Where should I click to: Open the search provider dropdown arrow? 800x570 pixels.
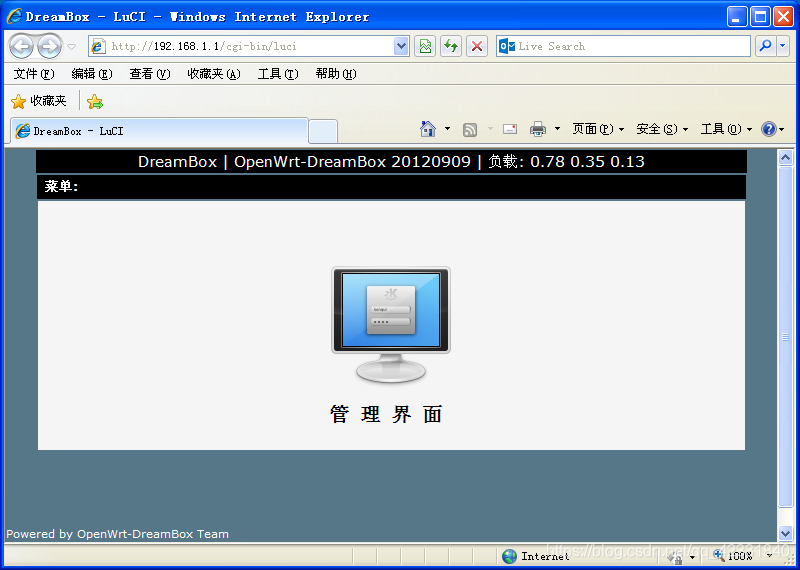783,46
